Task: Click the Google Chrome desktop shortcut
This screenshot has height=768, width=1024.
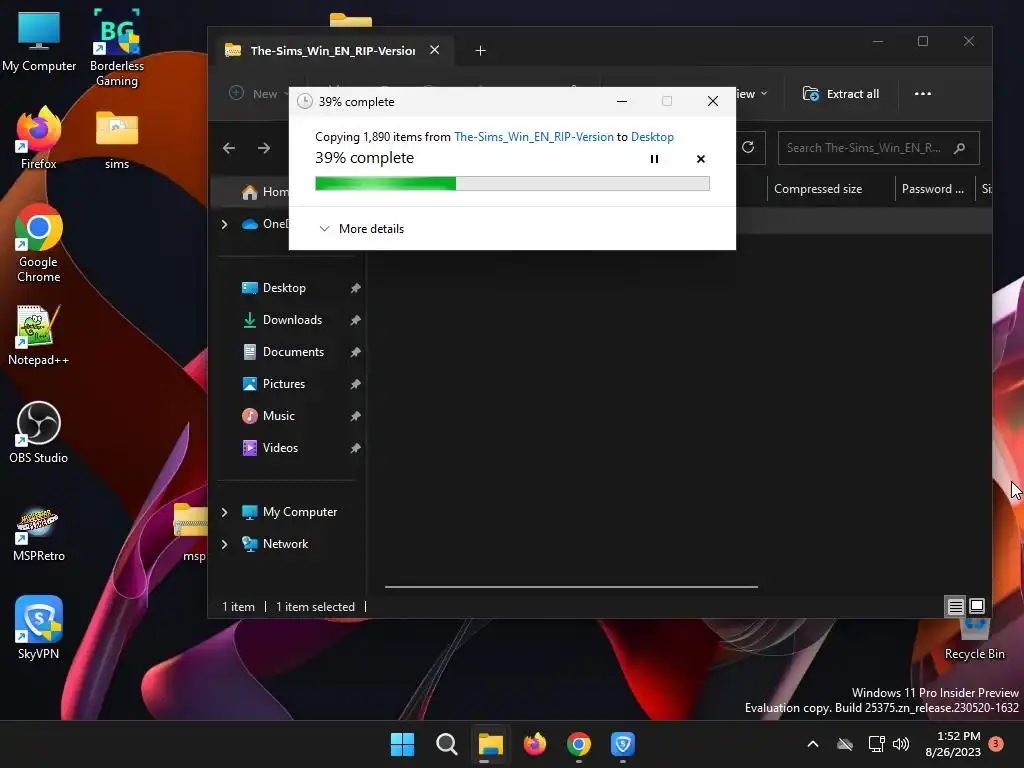Action: [x=39, y=244]
